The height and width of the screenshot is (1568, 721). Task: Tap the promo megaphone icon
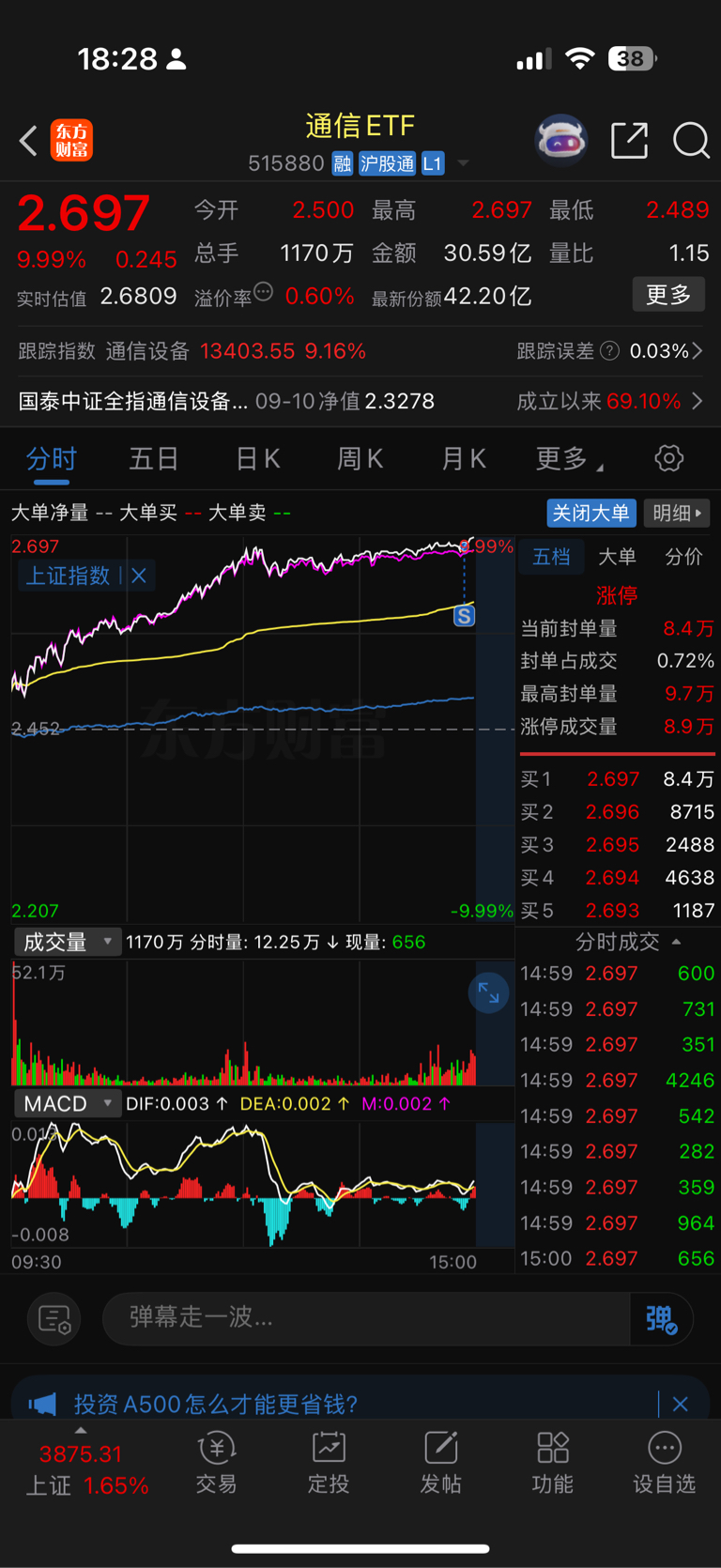point(42,1404)
